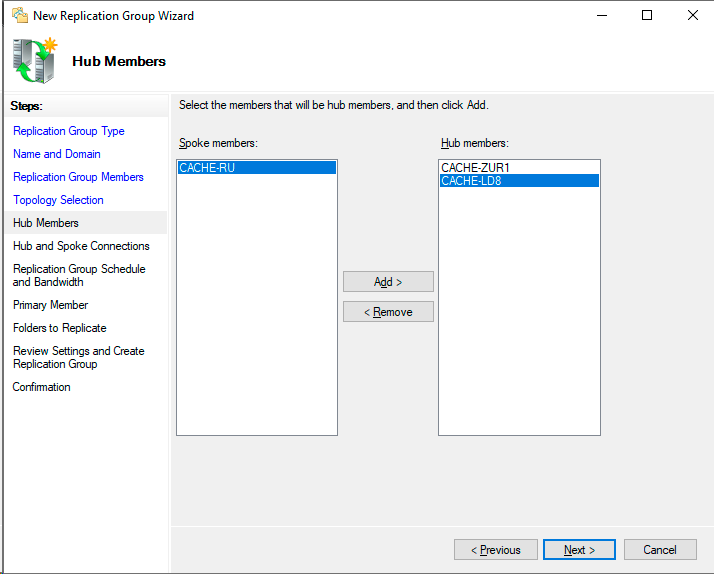
Task: Click the wizard folder icon in title bar
Action: [x=18, y=16]
